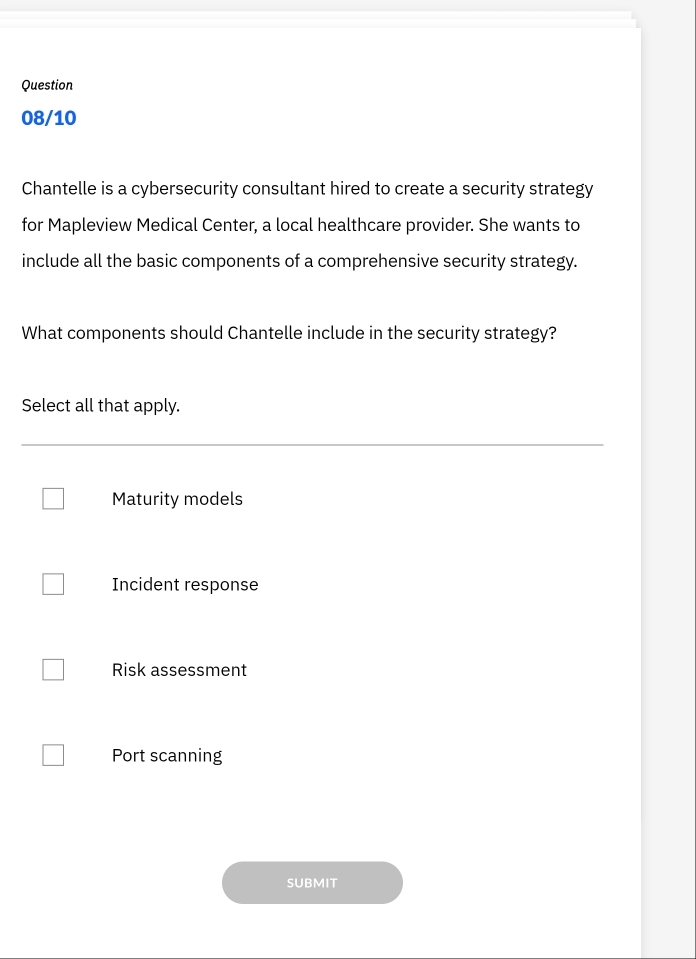The image size is (696, 959).
Task: Click the "Risk assessment" option label
Action: 179,670
